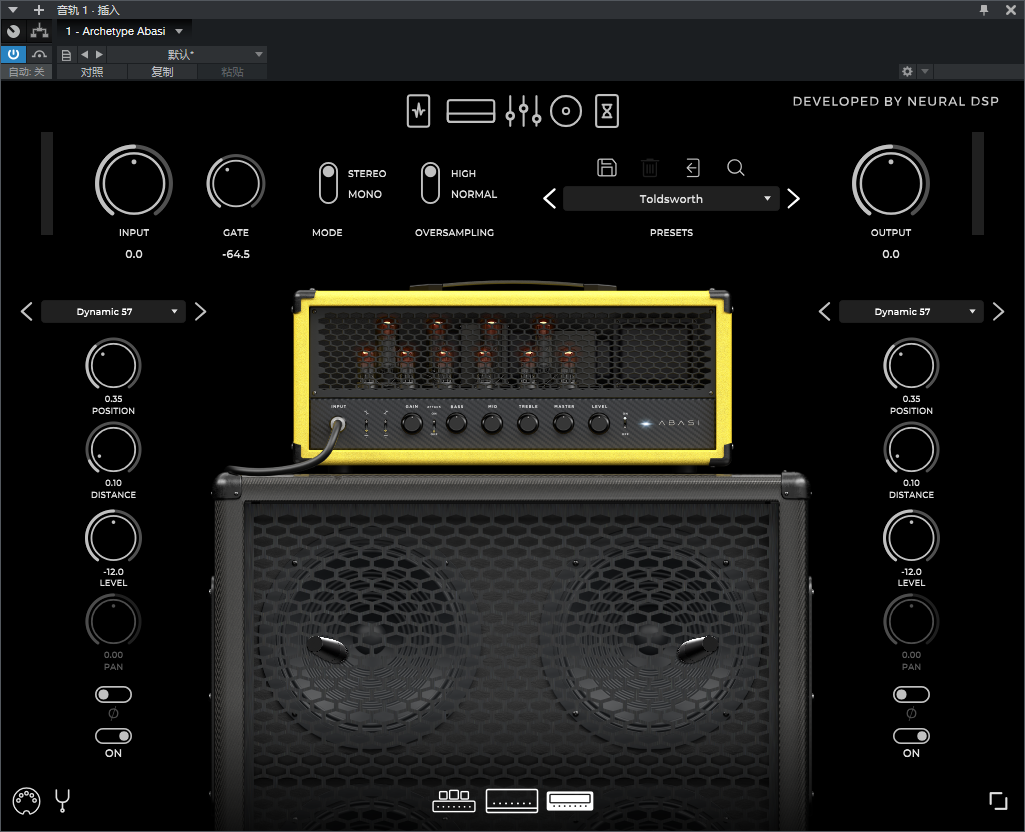Open the cabinet speaker section icon
The image size is (1025, 832).
coord(566,111)
